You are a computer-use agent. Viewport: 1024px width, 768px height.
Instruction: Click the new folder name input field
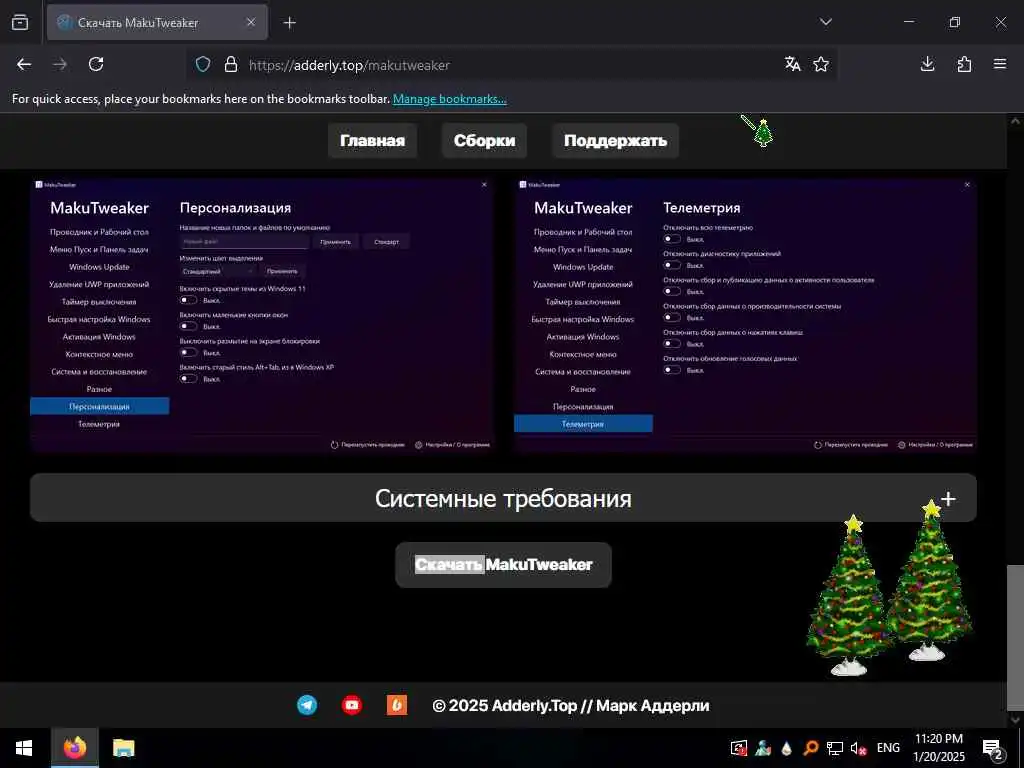point(244,242)
